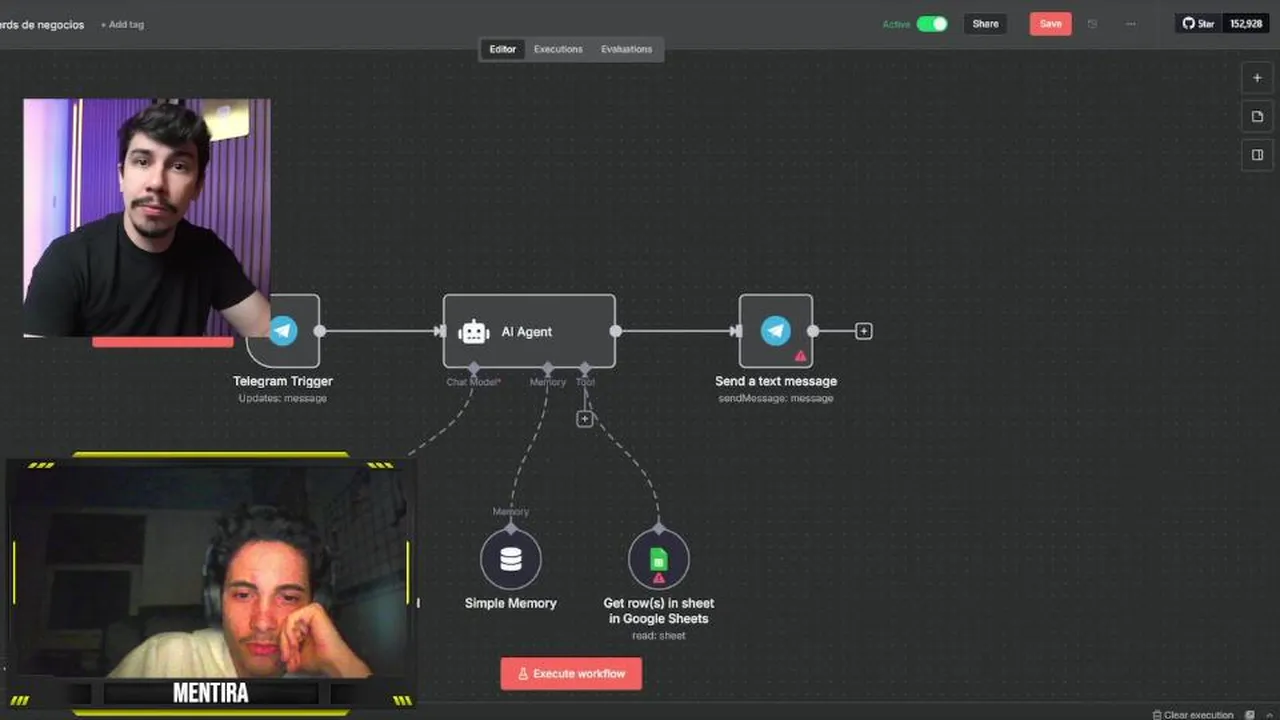Open the three-dot workflow options menu

[x=1130, y=24]
